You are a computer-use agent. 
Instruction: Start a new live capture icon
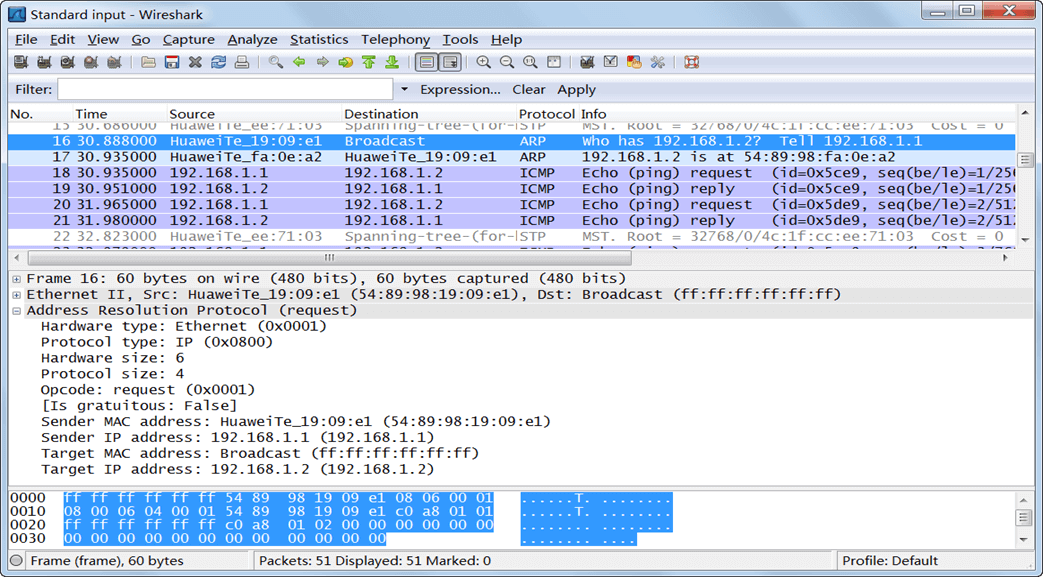tap(67, 63)
